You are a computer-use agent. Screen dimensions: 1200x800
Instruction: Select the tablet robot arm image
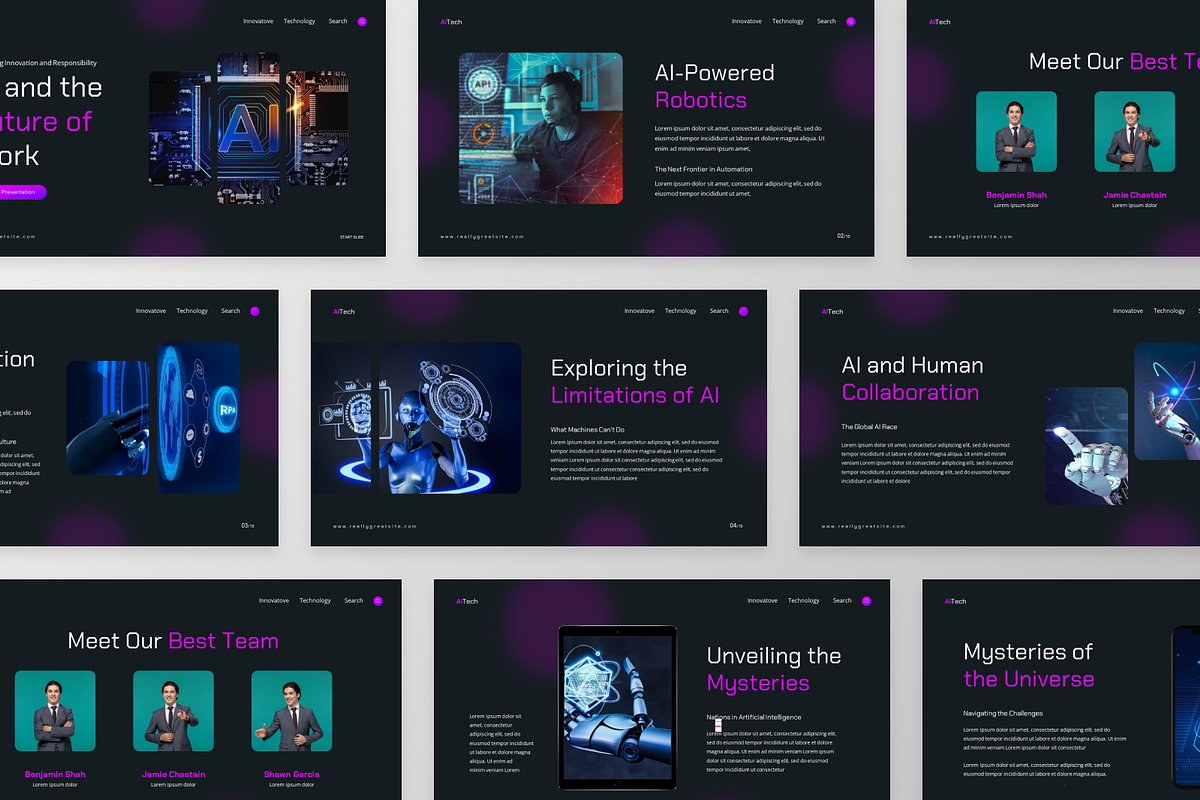617,708
